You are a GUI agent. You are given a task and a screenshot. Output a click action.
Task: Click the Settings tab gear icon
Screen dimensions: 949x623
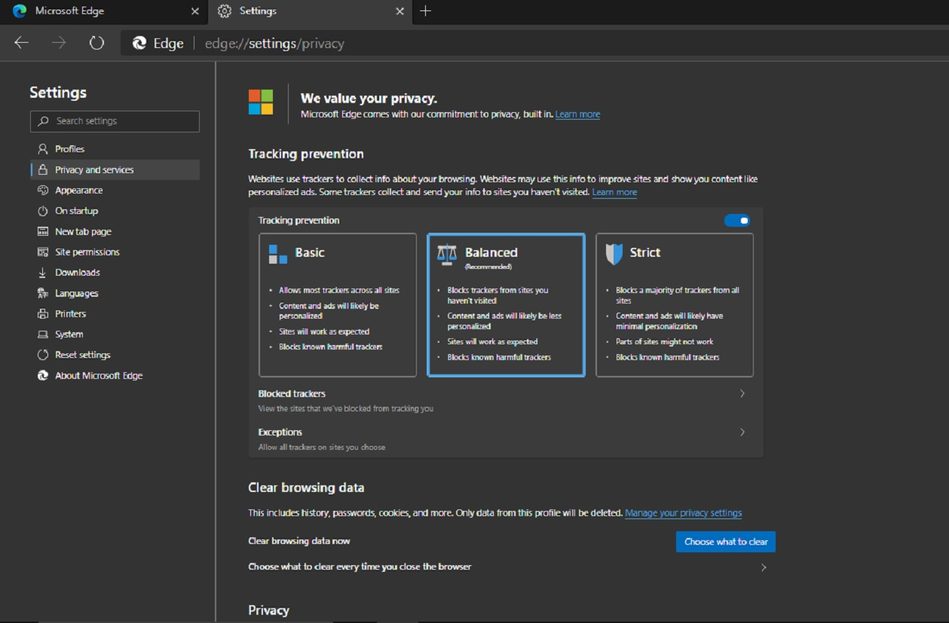pos(225,11)
